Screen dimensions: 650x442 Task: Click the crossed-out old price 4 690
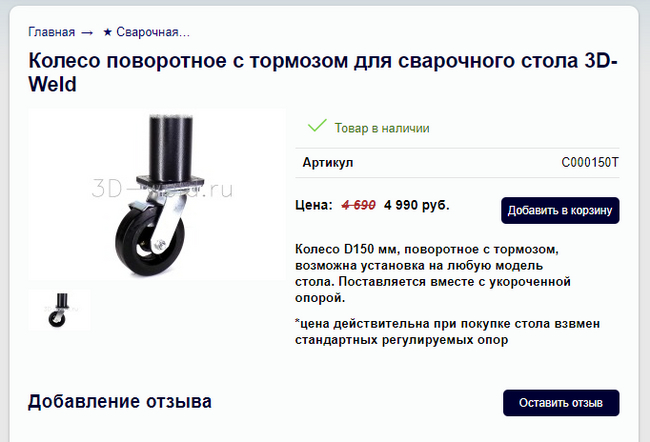click(x=359, y=205)
